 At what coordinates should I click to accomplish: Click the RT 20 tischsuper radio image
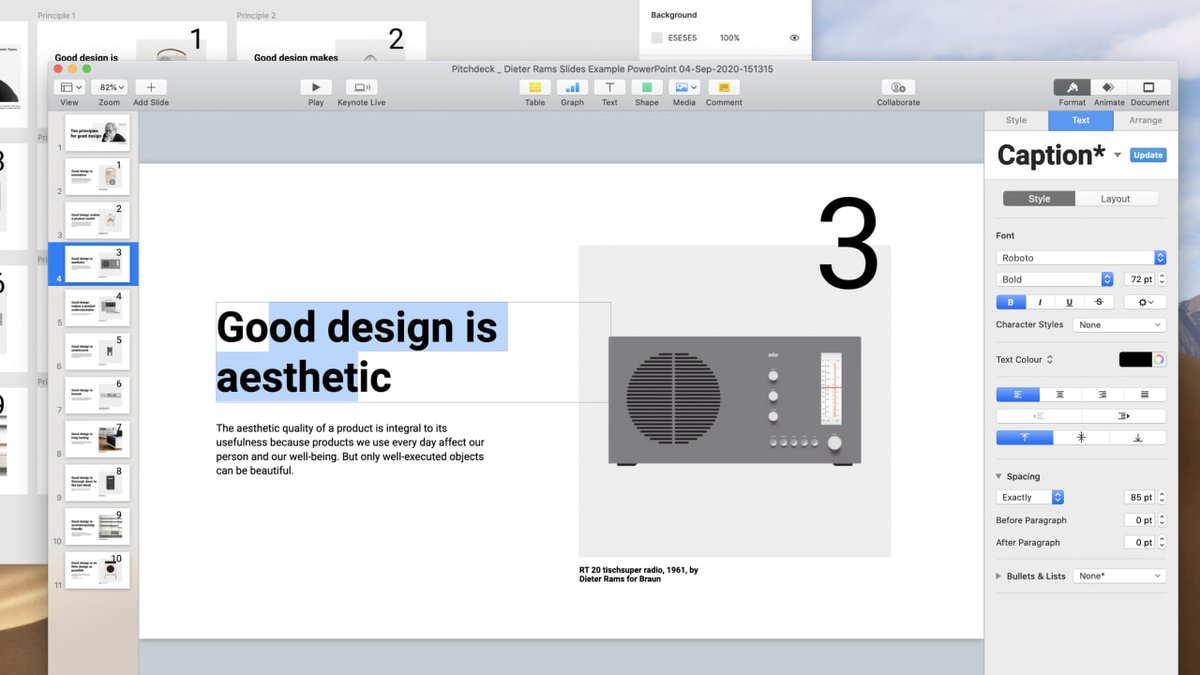(735, 401)
